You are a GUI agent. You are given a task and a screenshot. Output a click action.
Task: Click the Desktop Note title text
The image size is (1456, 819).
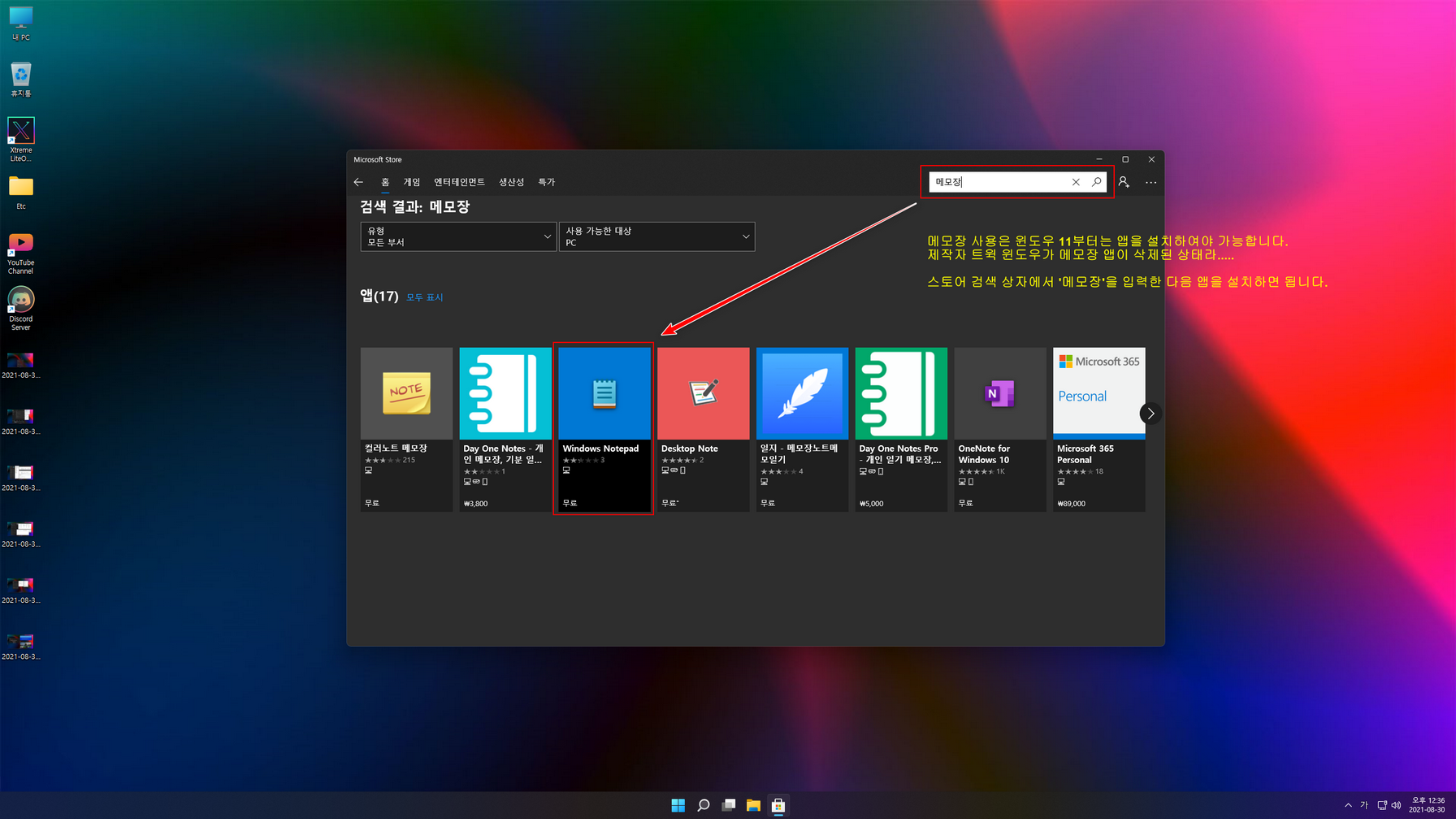tap(690, 448)
